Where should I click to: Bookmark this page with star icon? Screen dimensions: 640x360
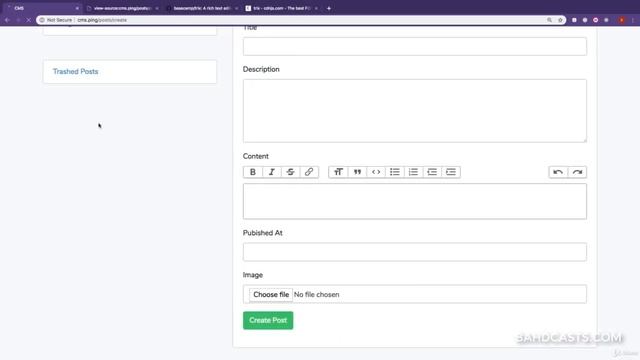tap(560, 20)
